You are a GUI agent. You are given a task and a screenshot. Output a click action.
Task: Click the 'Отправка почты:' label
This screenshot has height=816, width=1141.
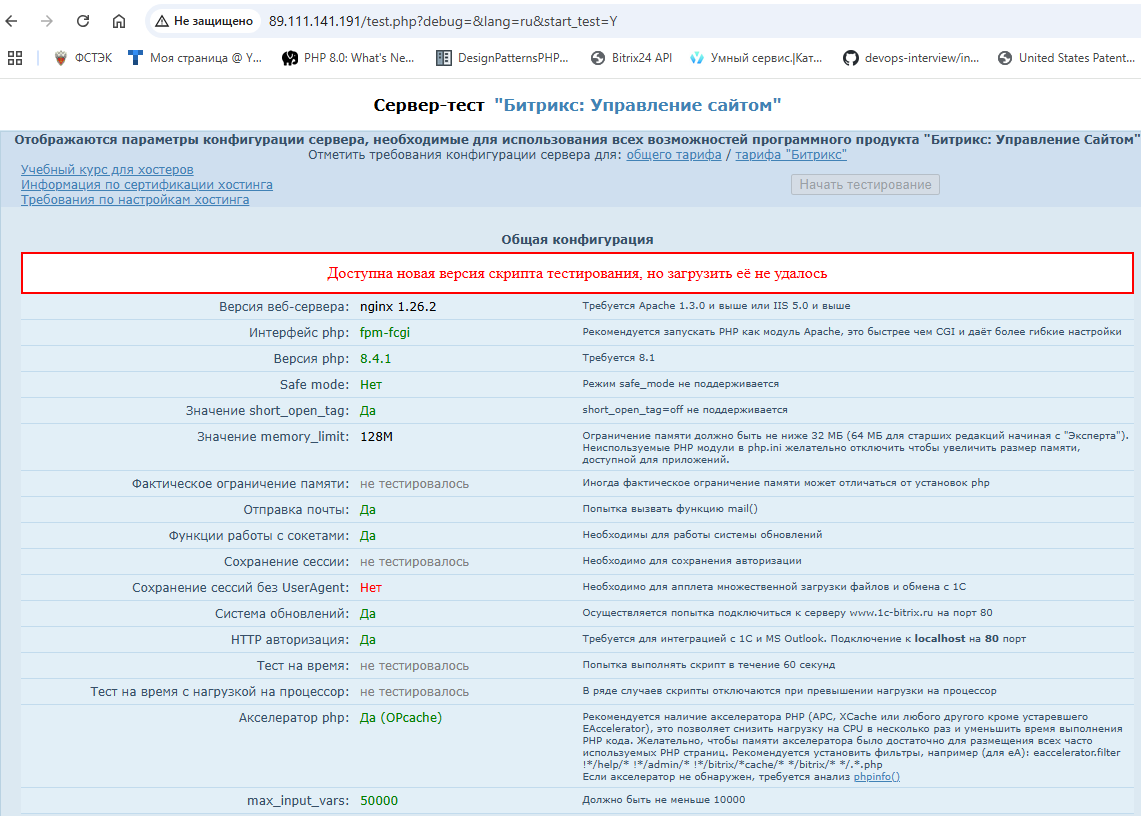[x=296, y=510]
